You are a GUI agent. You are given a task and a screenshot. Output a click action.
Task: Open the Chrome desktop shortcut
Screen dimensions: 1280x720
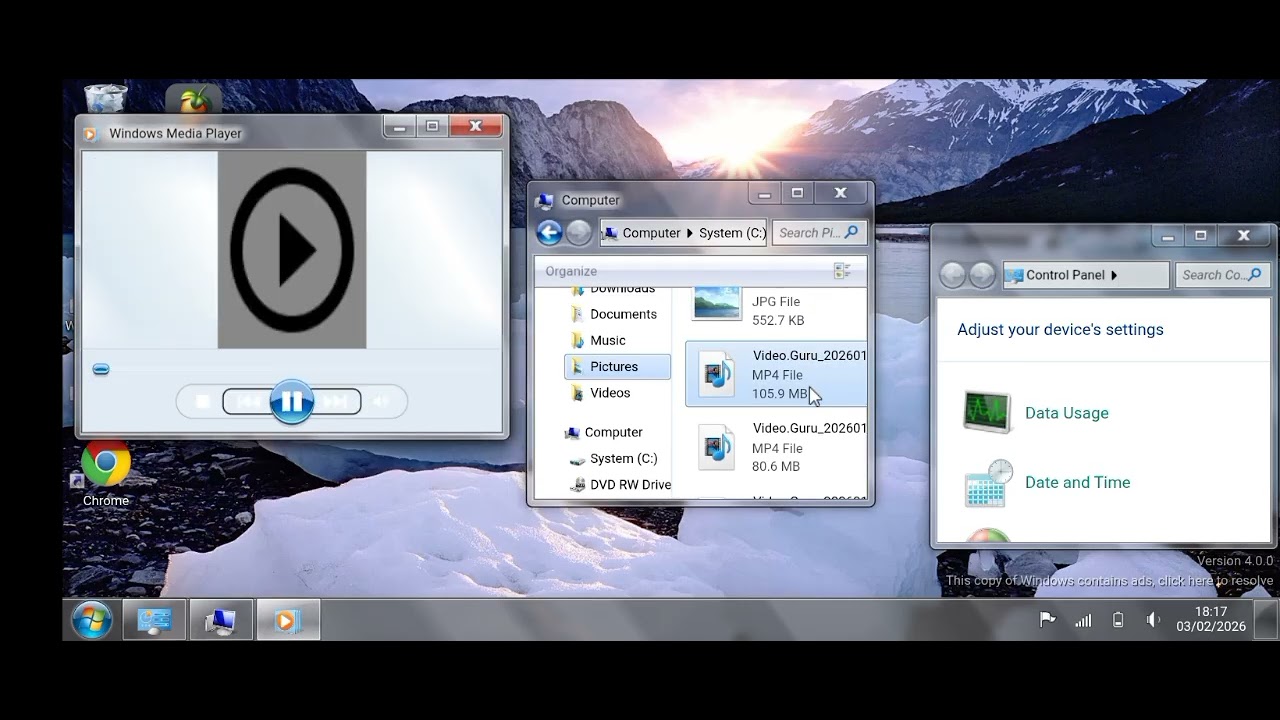105,475
